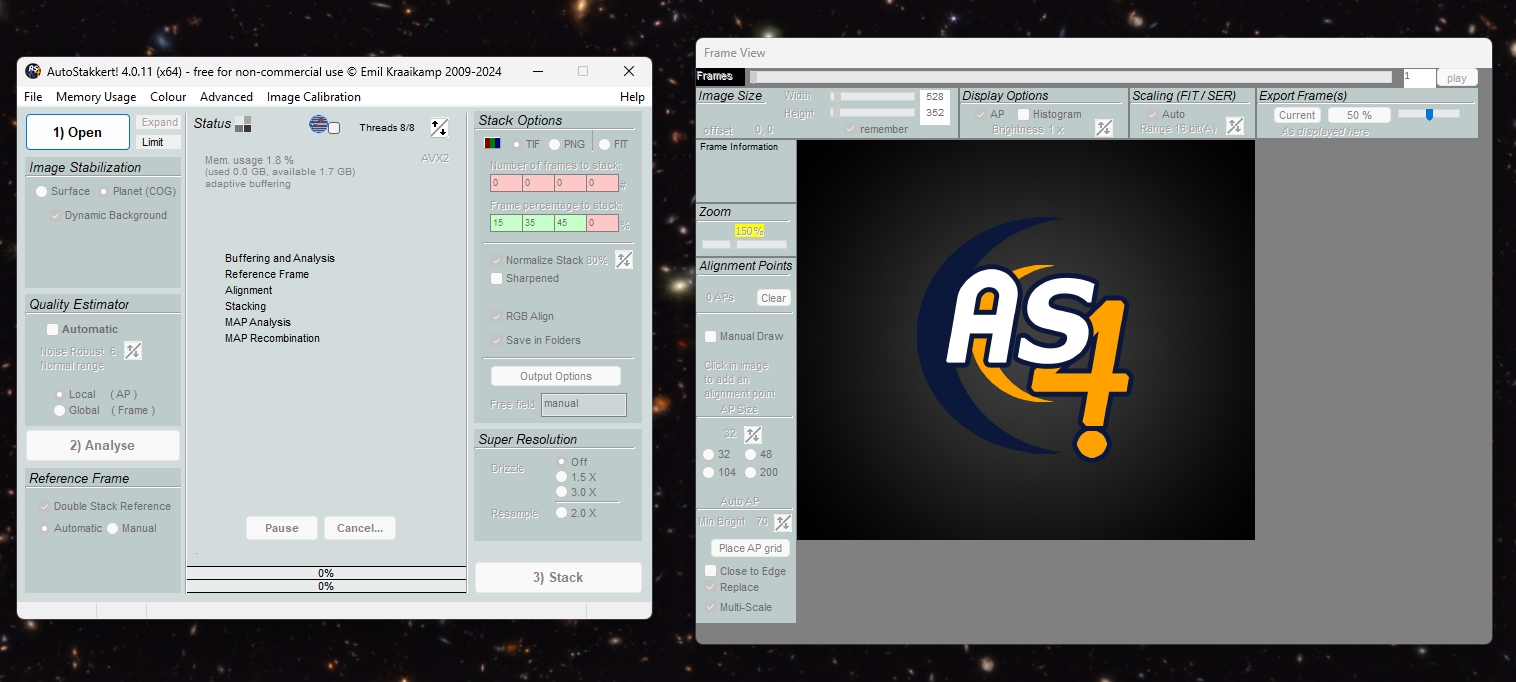The width and height of the screenshot is (1516, 682).
Task: Open the Memory Usage menu
Action: tap(96, 97)
